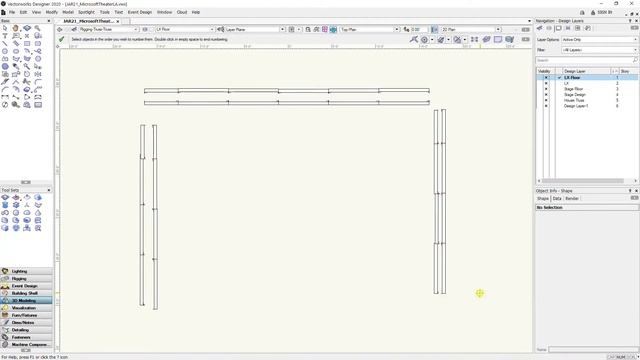This screenshot has height=360, width=640.
Task: Open the Layer Plane dropdown
Action: pyautogui.click(x=282, y=29)
